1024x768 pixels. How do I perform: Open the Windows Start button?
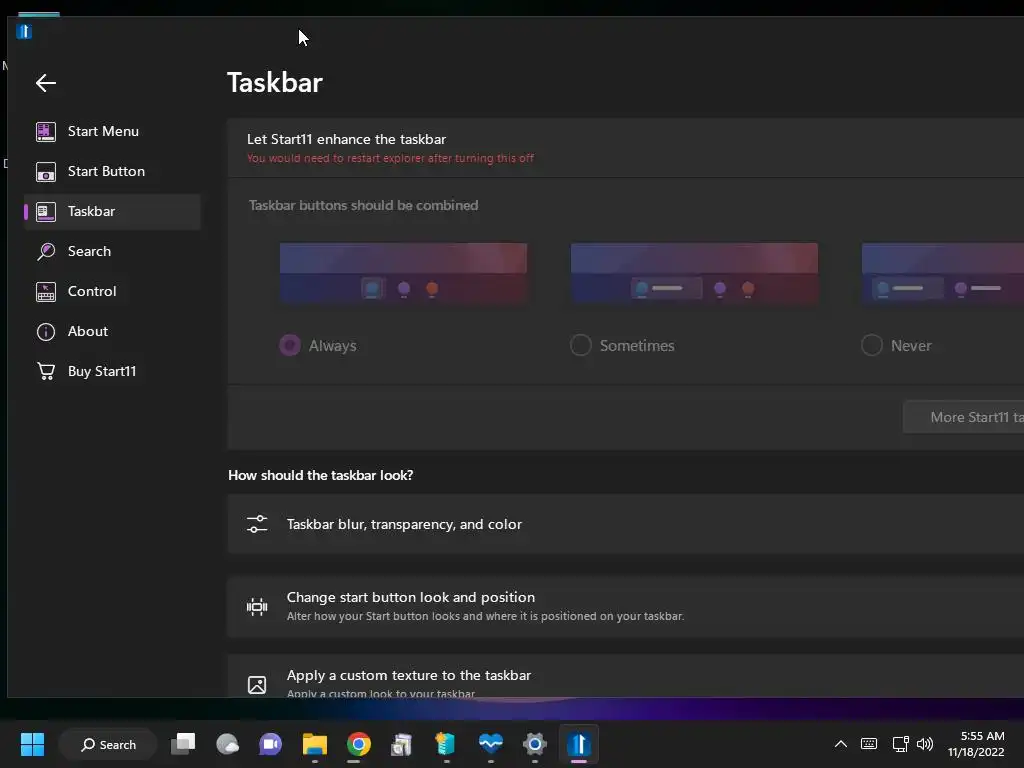point(32,744)
